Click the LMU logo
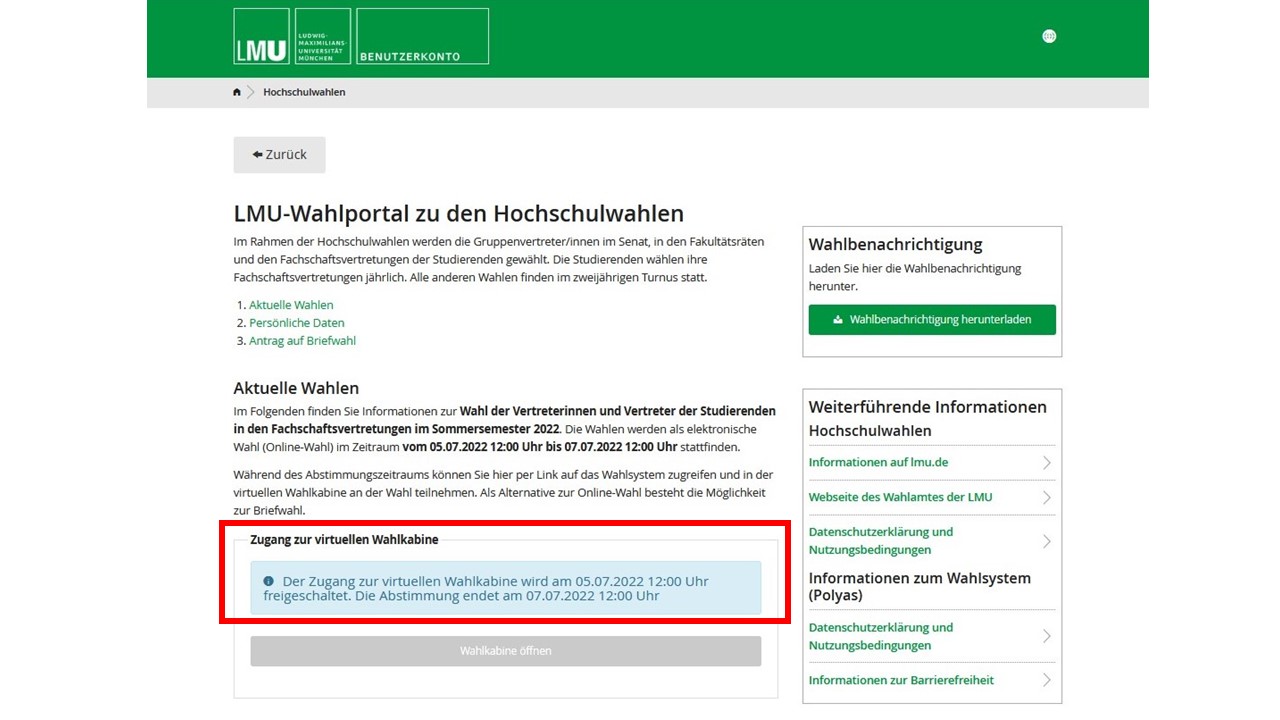Screen dimensions: 1280x720 point(261,37)
